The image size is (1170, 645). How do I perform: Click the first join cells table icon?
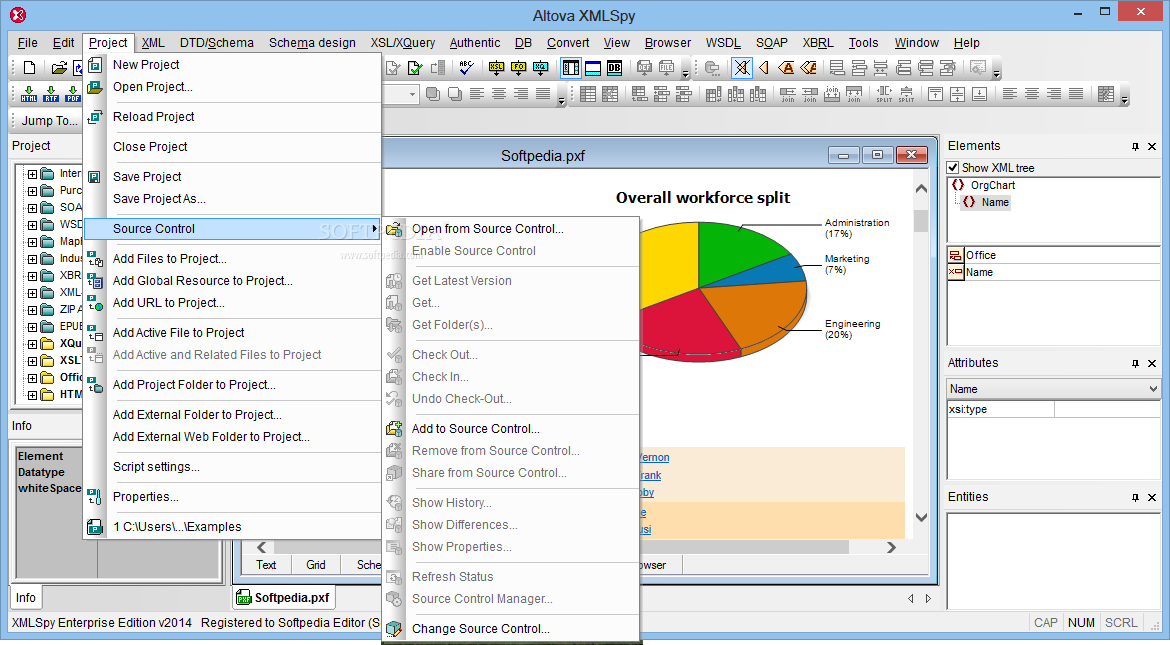pos(788,94)
